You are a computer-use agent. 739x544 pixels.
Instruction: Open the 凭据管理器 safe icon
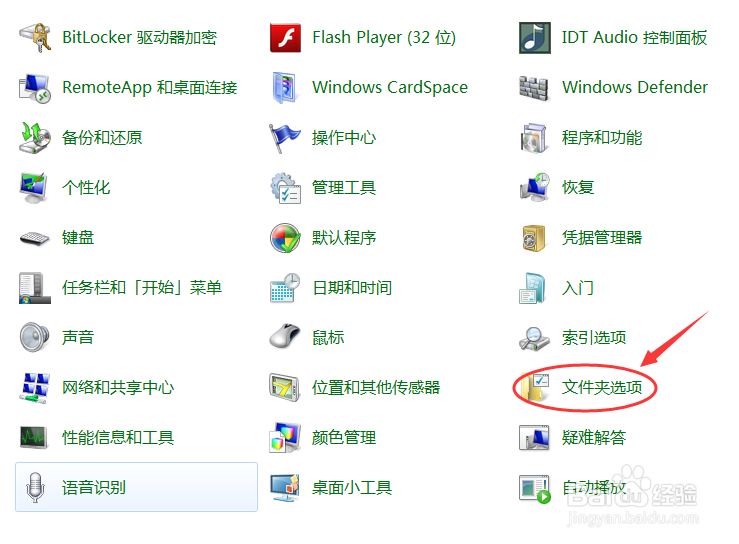point(534,238)
